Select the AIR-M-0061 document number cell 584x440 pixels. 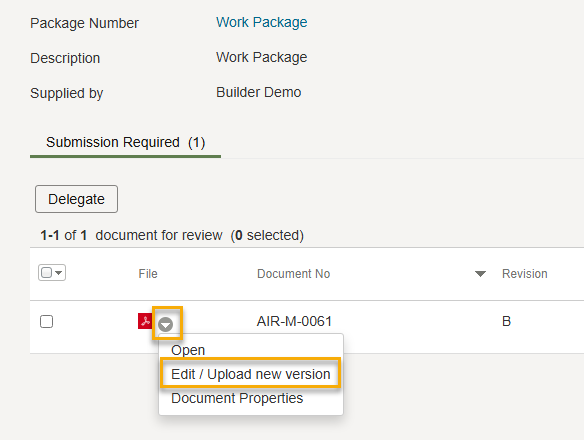pos(294,321)
